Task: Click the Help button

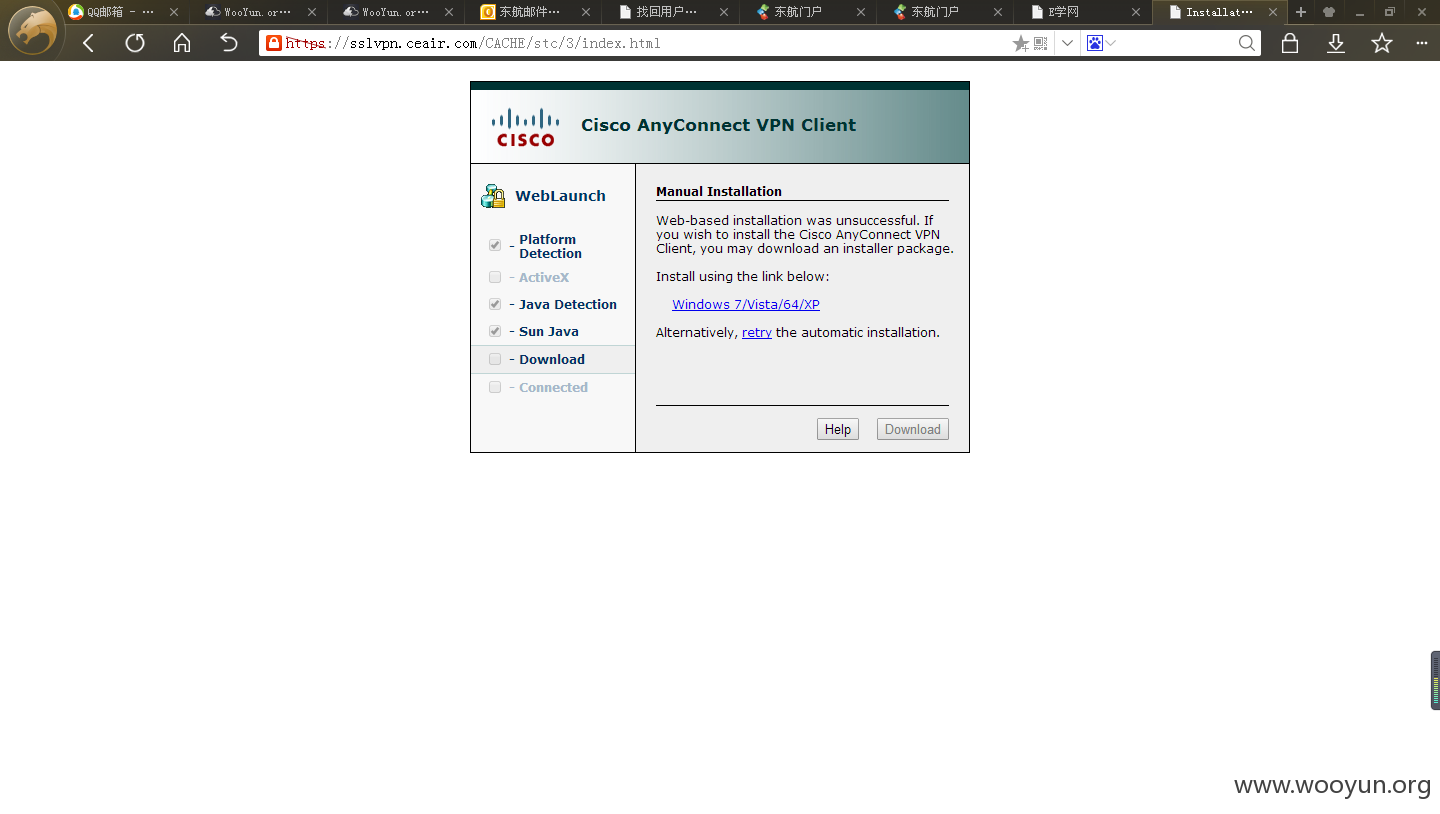Action: [x=838, y=429]
